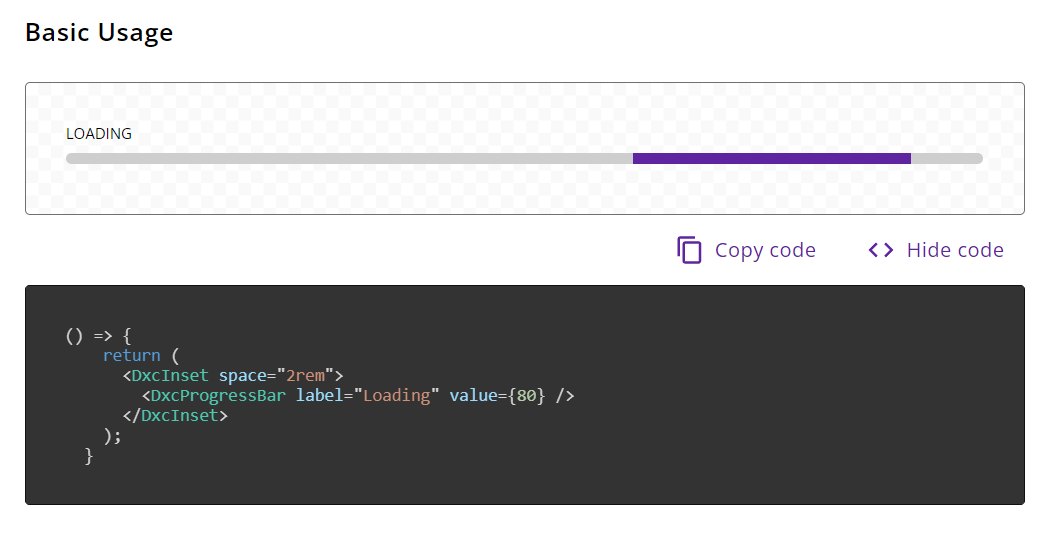The height and width of the screenshot is (537, 1054).
Task: Click the Basic Usage heading
Action: [99, 32]
